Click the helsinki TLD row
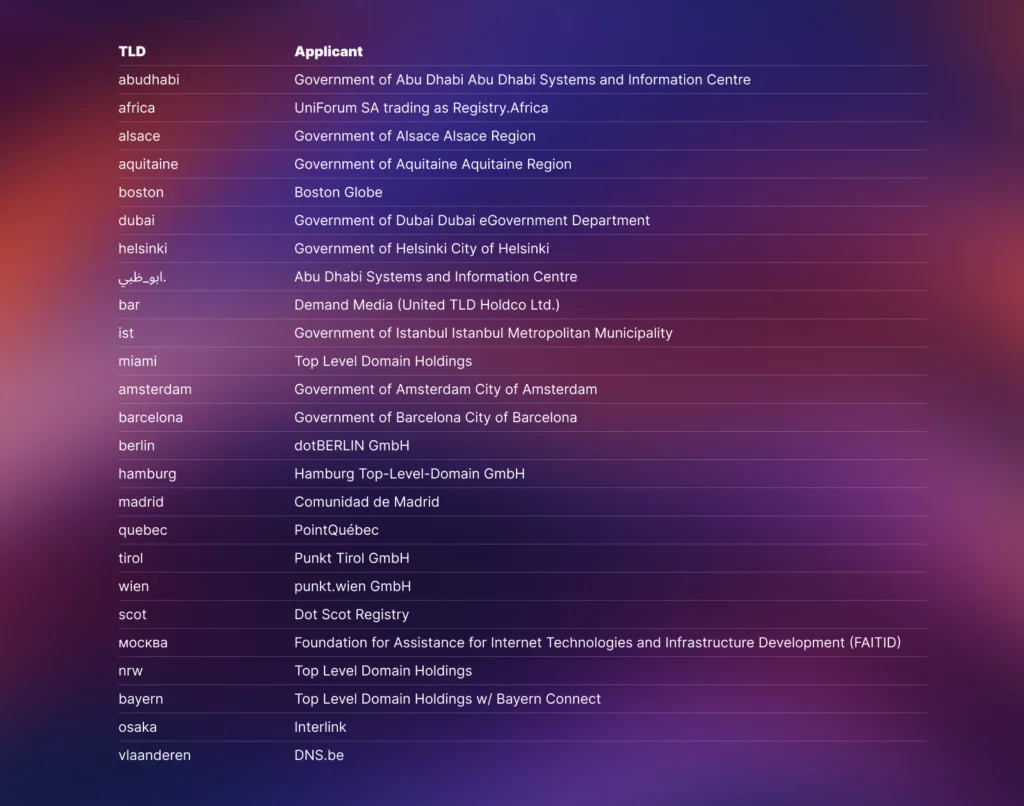Viewport: 1024px width, 806px height. coord(143,248)
